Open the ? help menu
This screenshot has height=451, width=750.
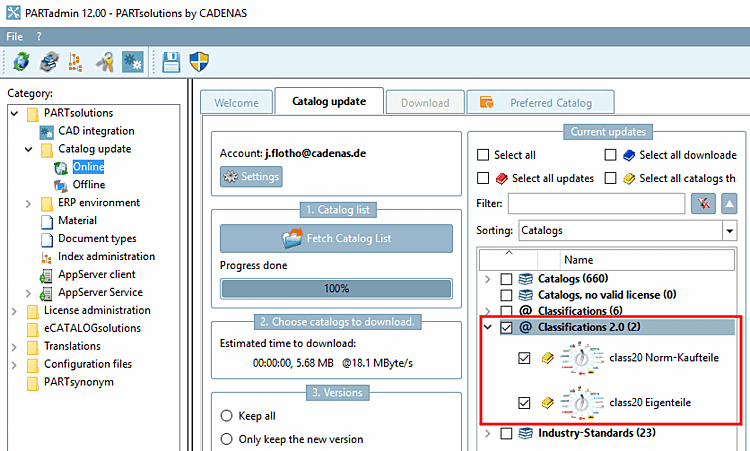click(x=39, y=36)
